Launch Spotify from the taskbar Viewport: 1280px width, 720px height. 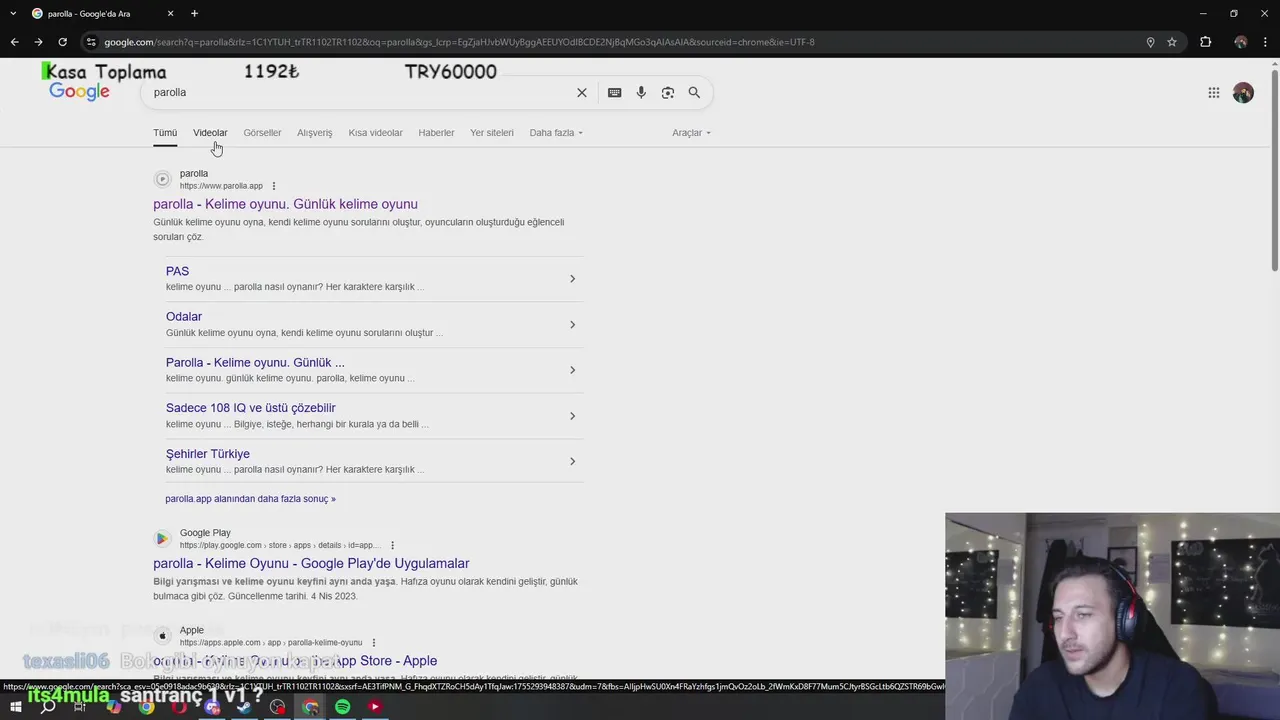(x=343, y=707)
